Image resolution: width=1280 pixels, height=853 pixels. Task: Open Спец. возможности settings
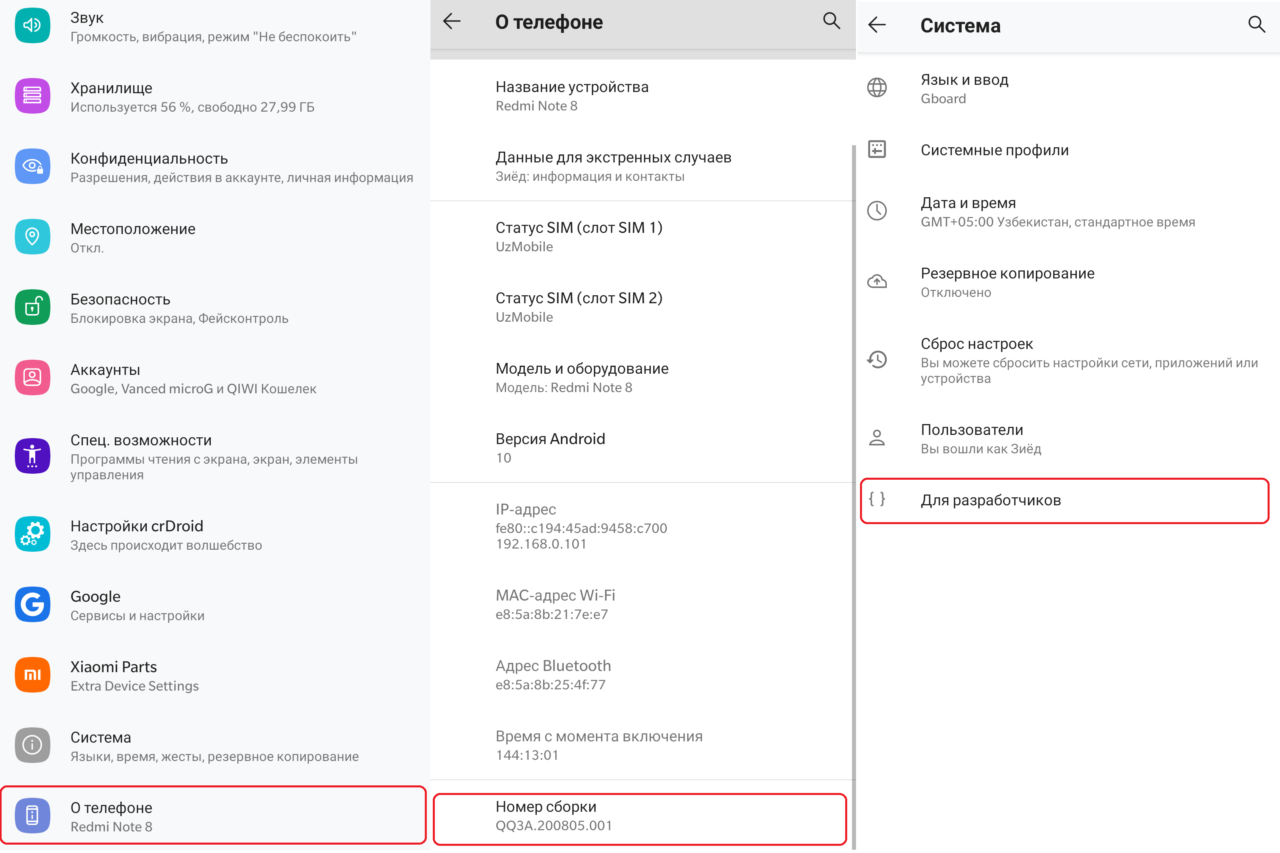pyautogui.click(x=215, y=456)
